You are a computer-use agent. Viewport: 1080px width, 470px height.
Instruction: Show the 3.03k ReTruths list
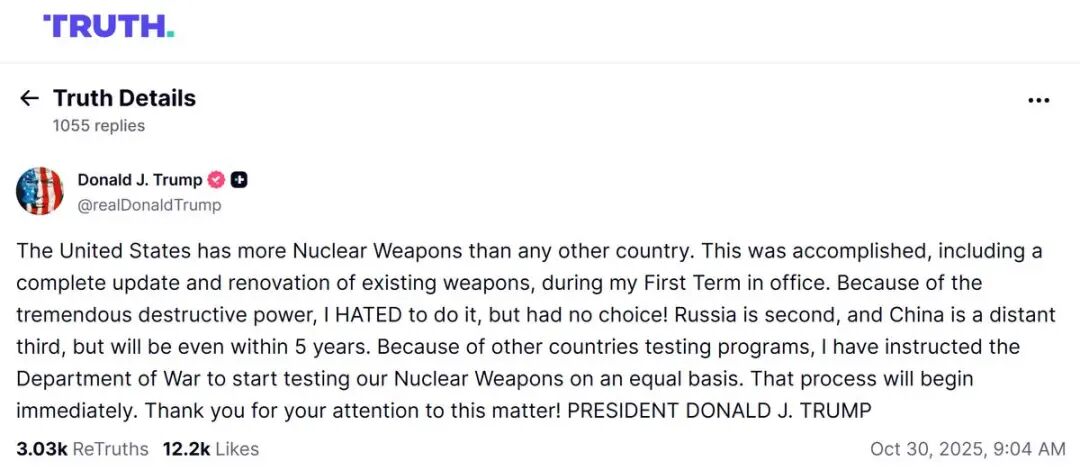click(x=82, y=449)
